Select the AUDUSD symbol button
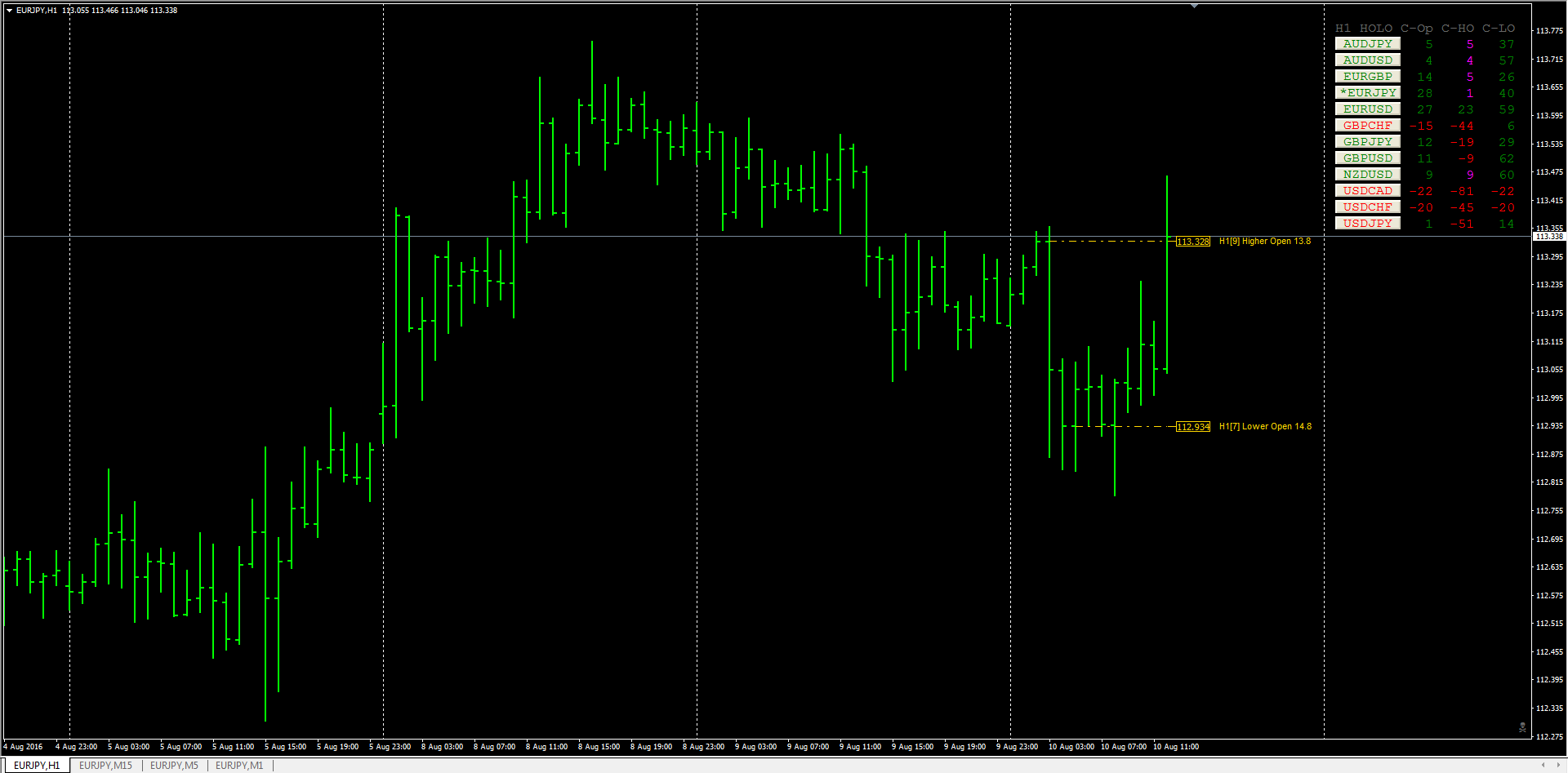The image size is (1568, 773). (x=1368, y=60)
